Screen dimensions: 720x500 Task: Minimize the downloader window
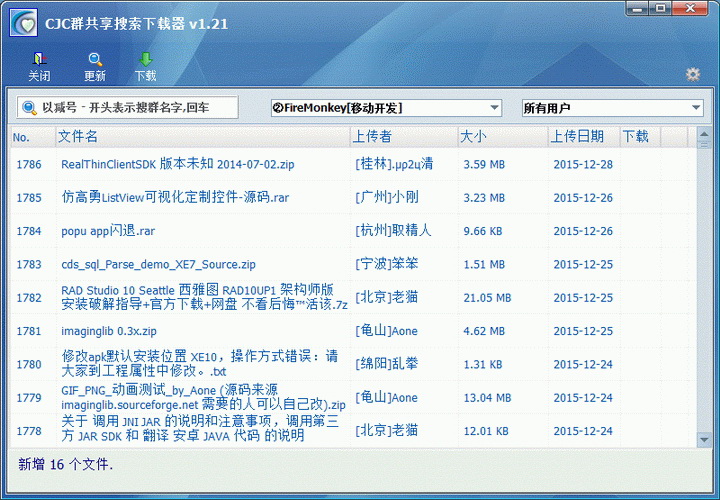pyautogui.click(x=637, y=8)
